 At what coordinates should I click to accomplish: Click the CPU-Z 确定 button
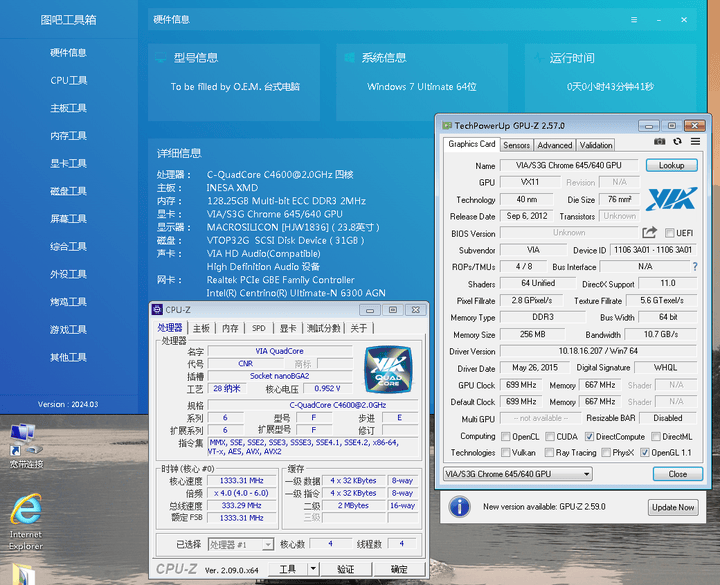coord(399,569)
